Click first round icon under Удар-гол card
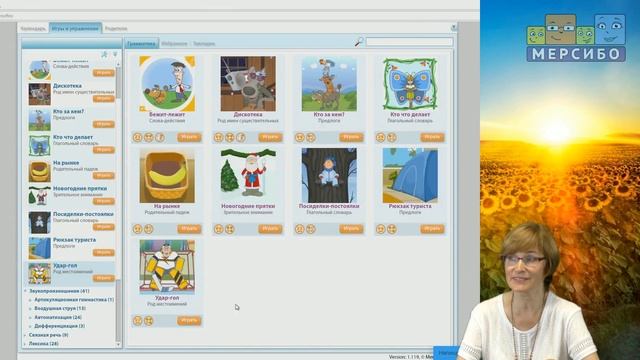 [138, 321]
